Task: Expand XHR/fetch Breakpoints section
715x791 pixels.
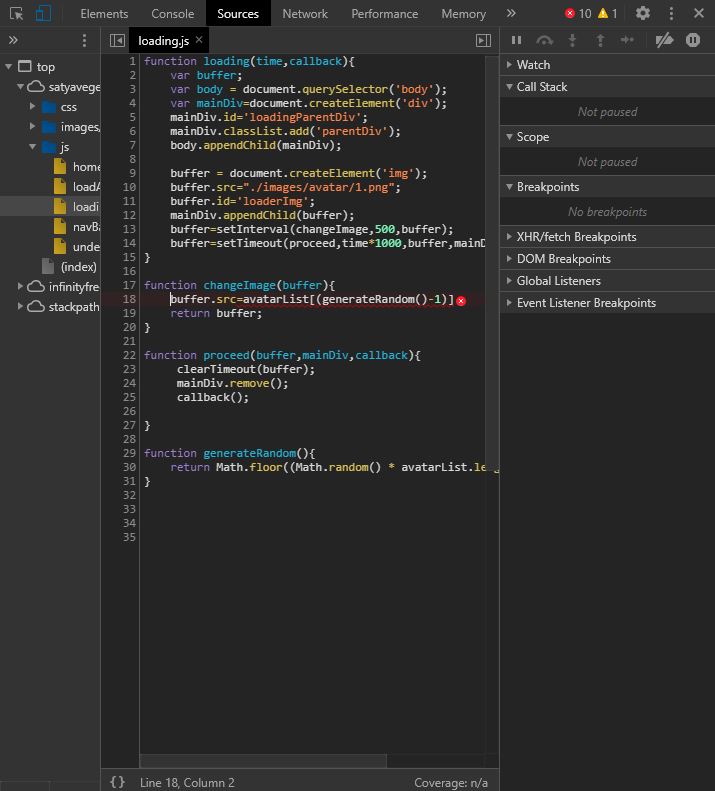Action: pos(607,237)
